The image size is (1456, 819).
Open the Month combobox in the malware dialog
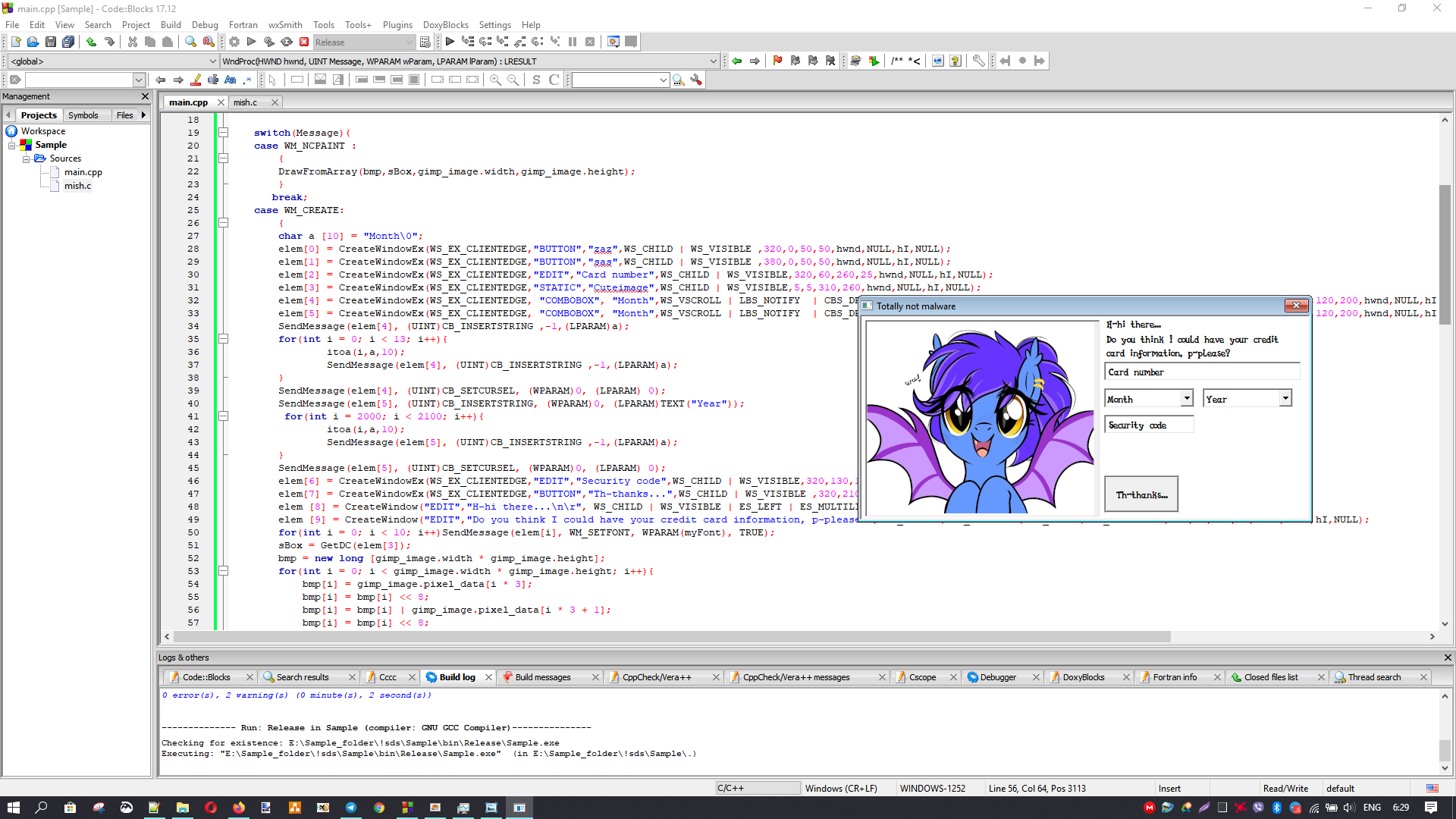pyautogui.click(x=1187, y=398)
